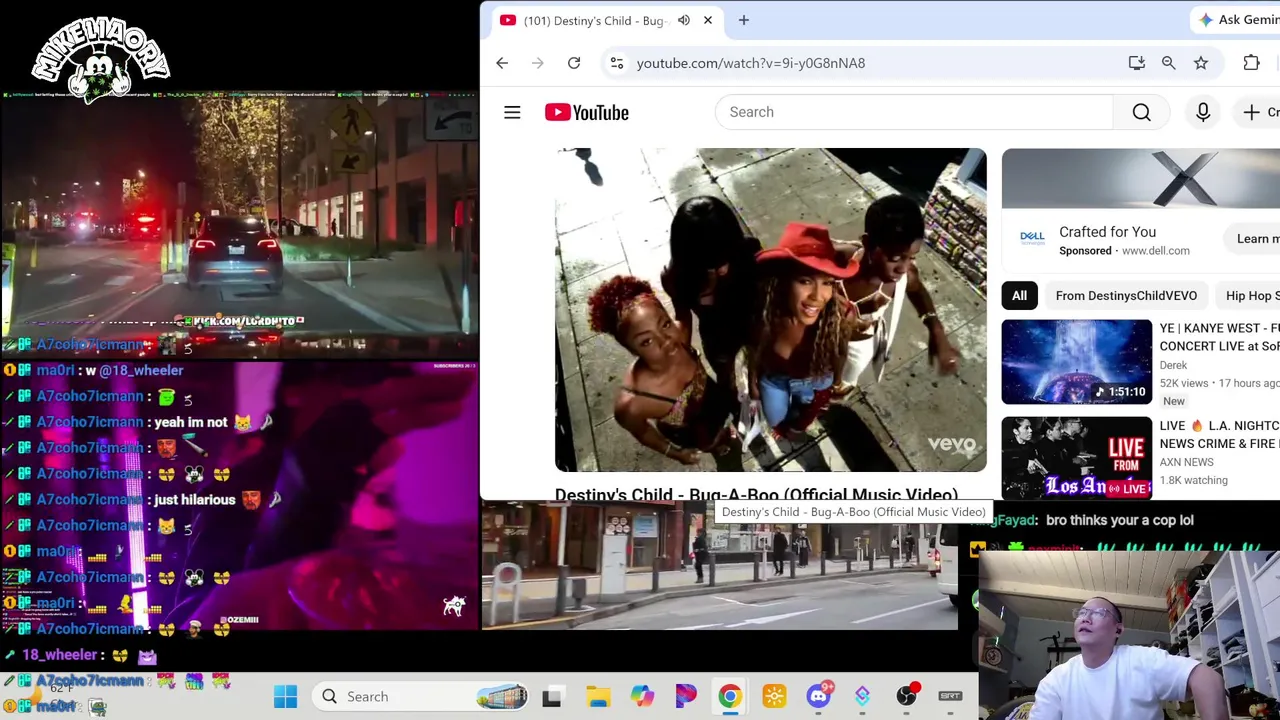The width and height of the screenshot is (1280, 720).
Task: Open 'LIVE L.A. NIGHTC...' video title
Action: tap(1219, 434)
